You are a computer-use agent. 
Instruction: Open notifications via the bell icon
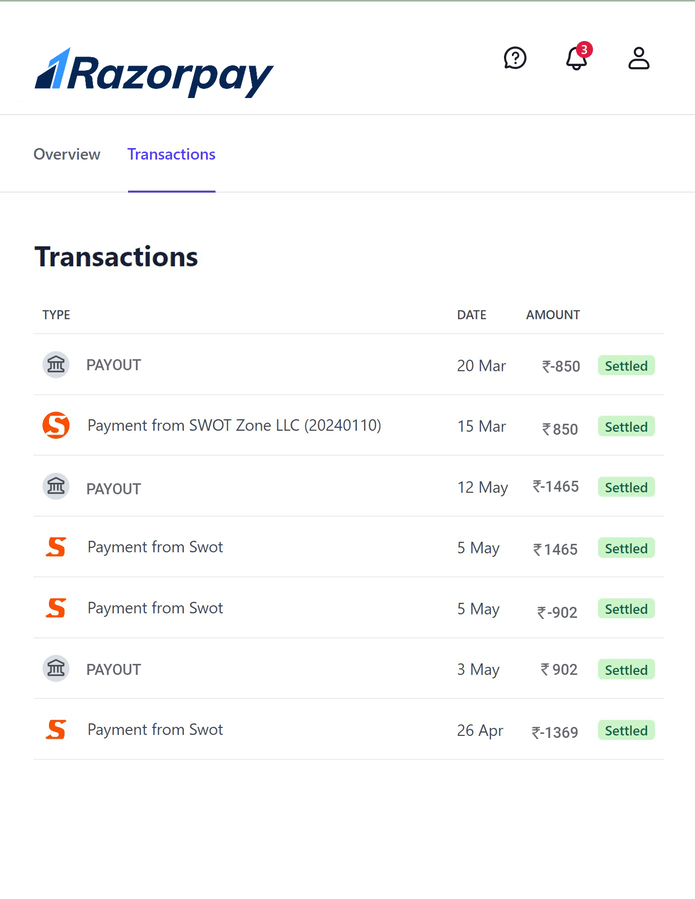[576, 60]
